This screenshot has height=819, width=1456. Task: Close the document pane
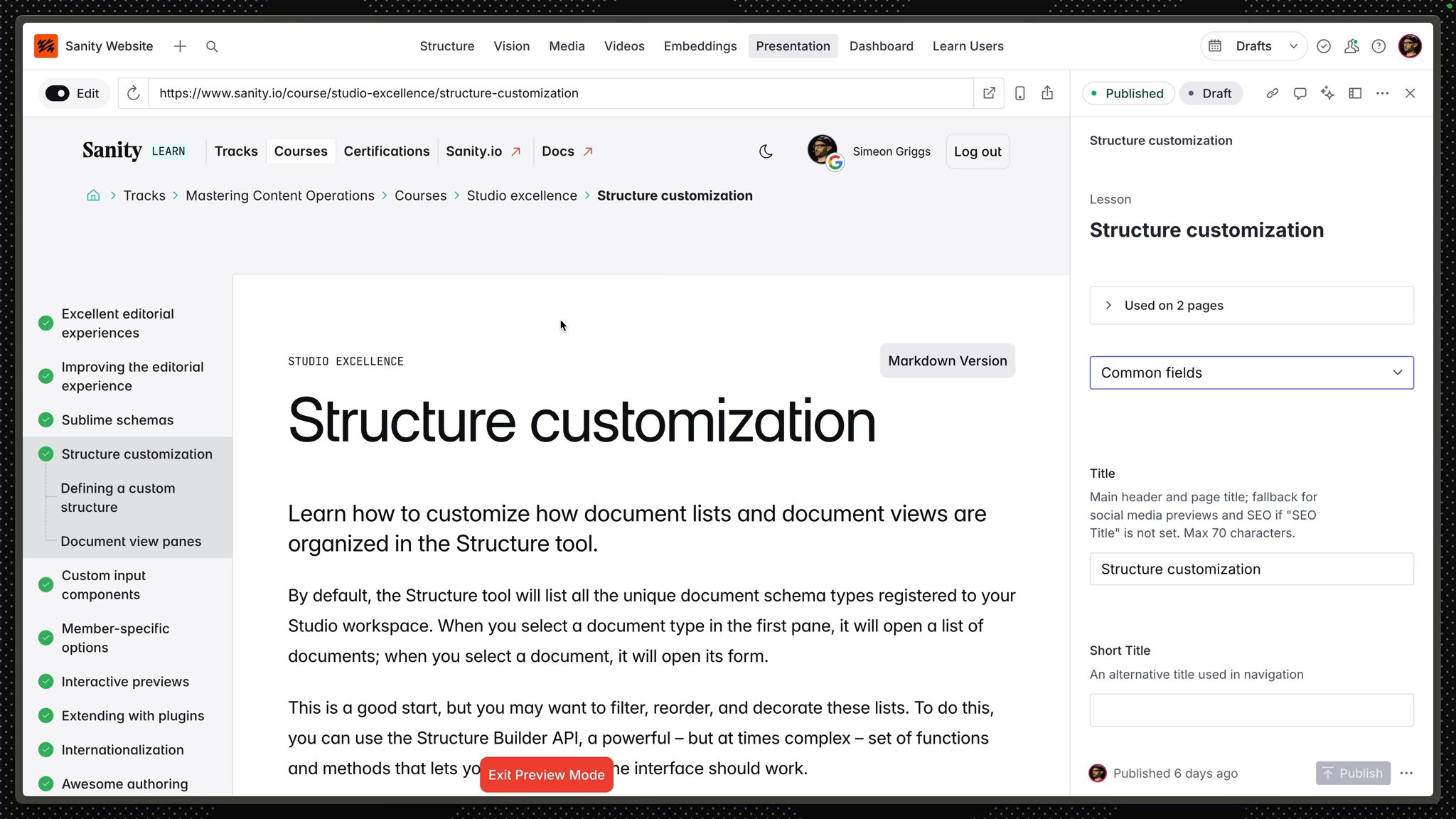(1410, 93)
